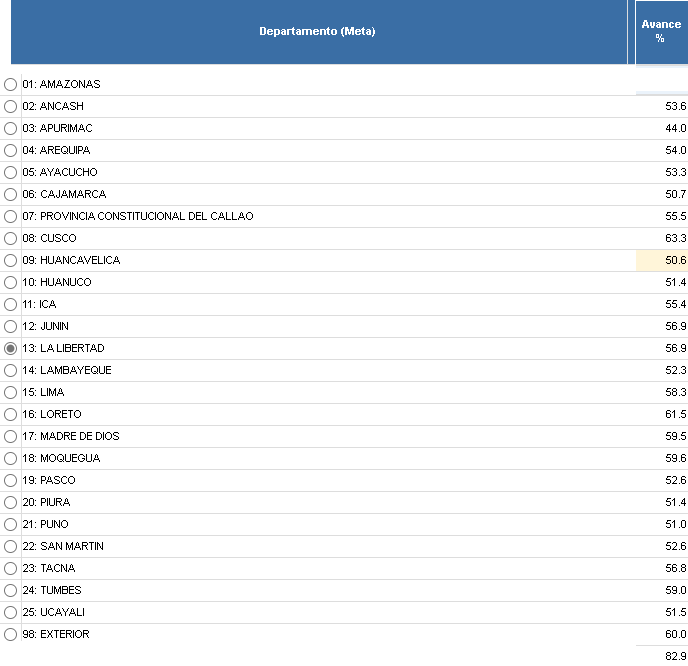Click the Departamento (Meta) column header
The height and width of the screenshot is (666, 688).
coord(317,32)
